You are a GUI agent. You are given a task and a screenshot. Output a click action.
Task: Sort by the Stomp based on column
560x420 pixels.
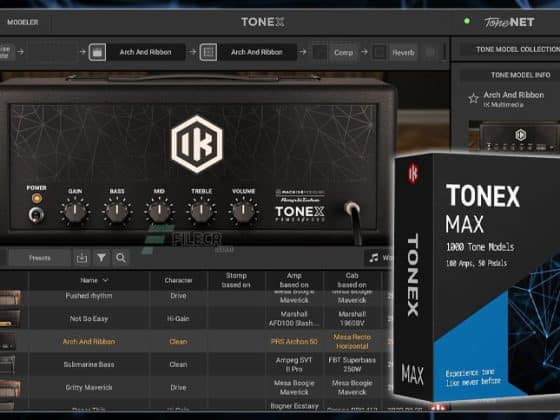click(x=236, y=280)
